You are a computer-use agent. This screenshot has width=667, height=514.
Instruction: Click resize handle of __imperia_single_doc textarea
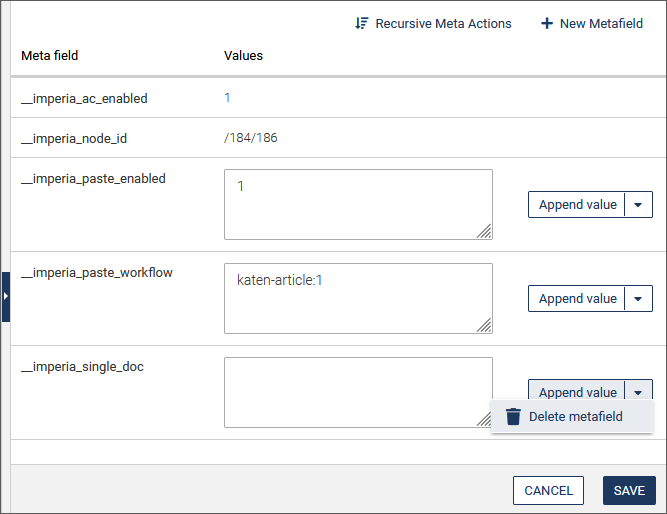484,420
